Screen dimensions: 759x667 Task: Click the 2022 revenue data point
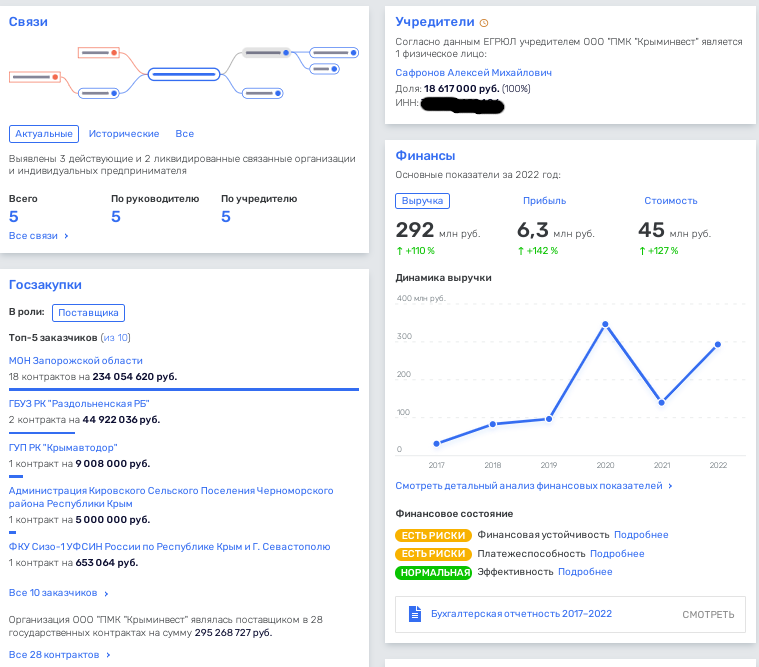coord(718,345)
